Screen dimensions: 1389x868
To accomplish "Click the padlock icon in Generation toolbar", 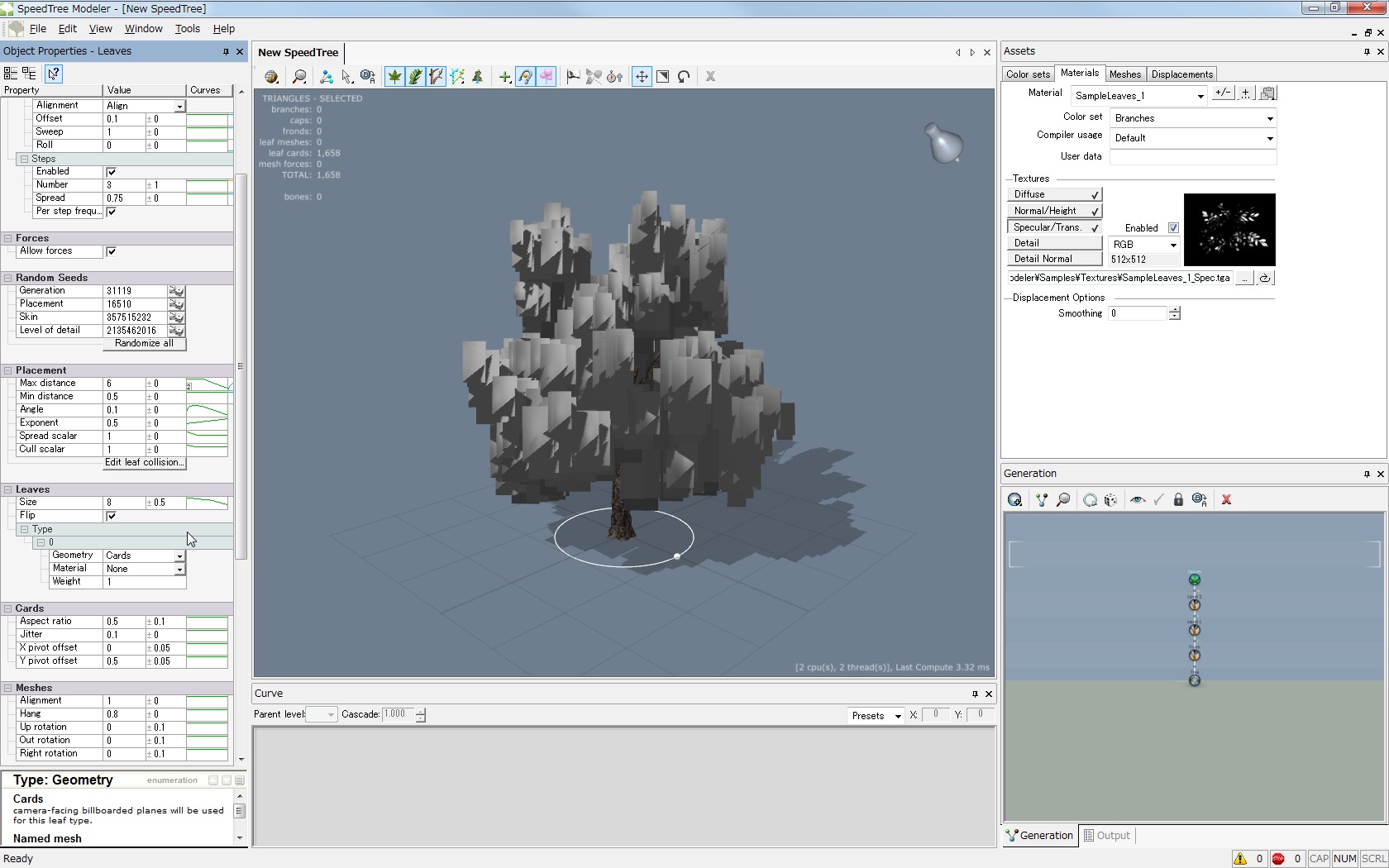I will [1178, 500].
